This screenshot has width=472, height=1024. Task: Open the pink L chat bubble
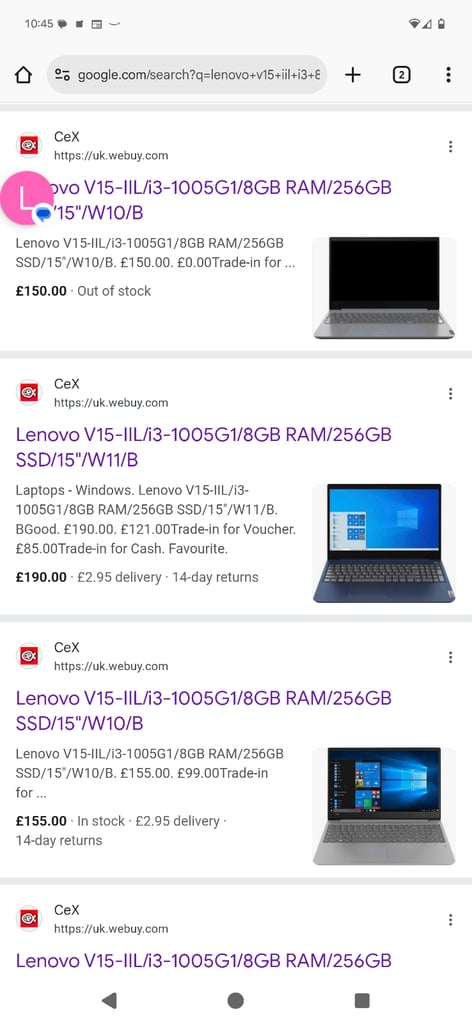point(26,199)
